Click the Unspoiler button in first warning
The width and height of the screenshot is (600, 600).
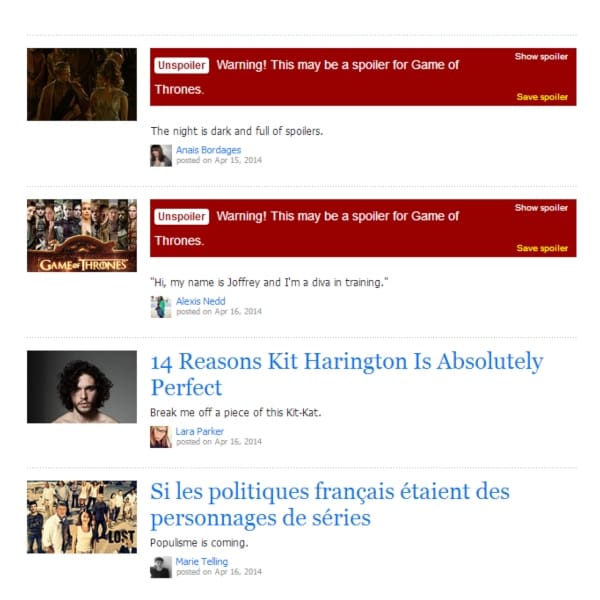pos(181,65)
